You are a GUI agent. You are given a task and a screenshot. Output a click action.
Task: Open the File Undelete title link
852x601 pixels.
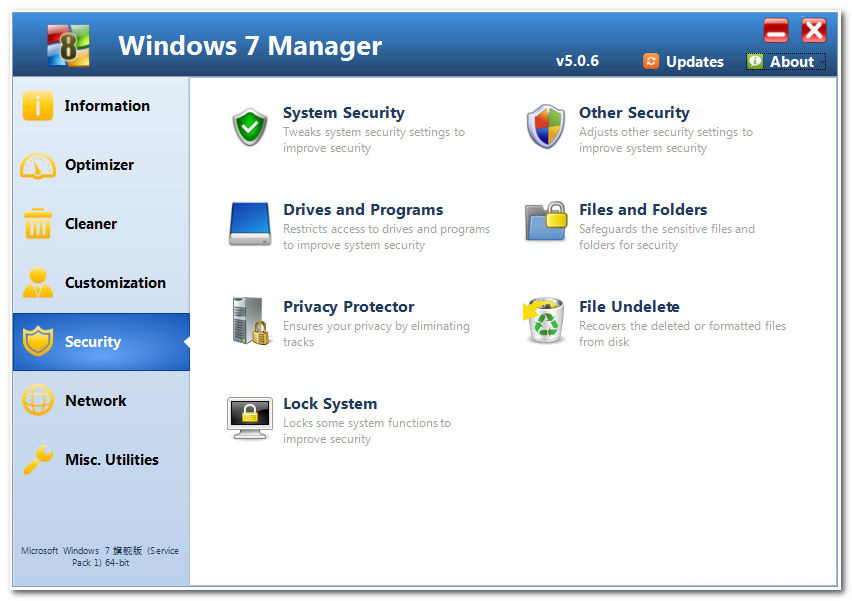click(x=629, y=306)
